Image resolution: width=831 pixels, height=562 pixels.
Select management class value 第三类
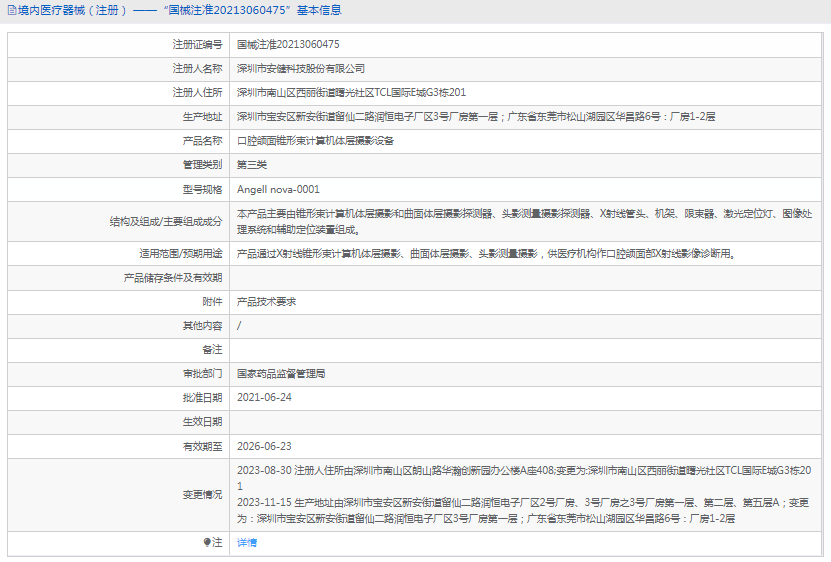[x=252, y=165]
